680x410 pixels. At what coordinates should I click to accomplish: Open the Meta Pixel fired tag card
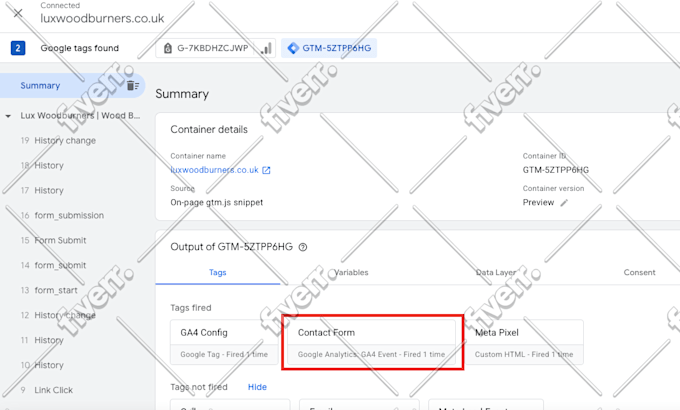(x=524, y=342)
